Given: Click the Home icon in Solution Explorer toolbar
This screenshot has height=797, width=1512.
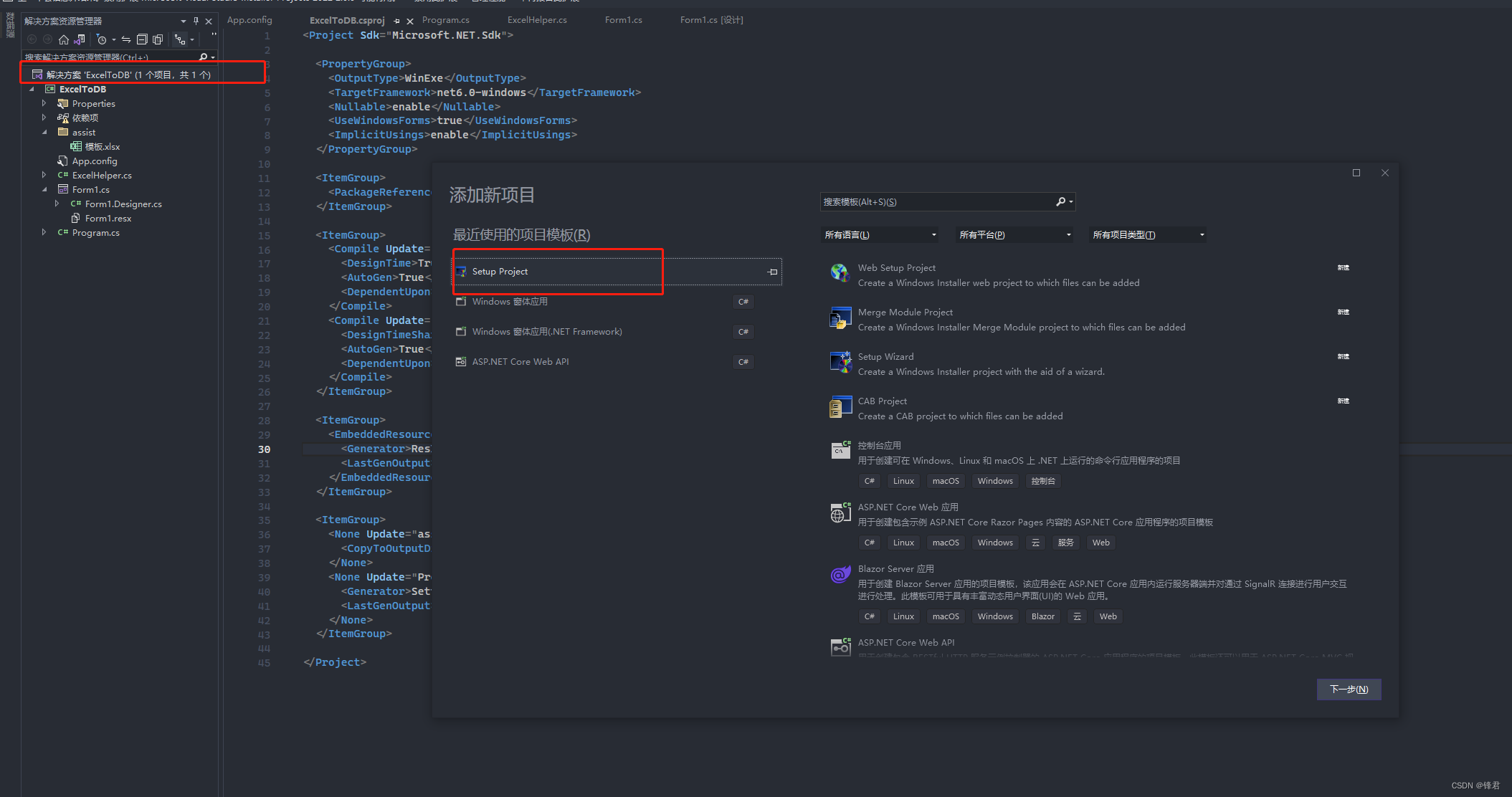Looking at the screenshot, I should point(64,39).
